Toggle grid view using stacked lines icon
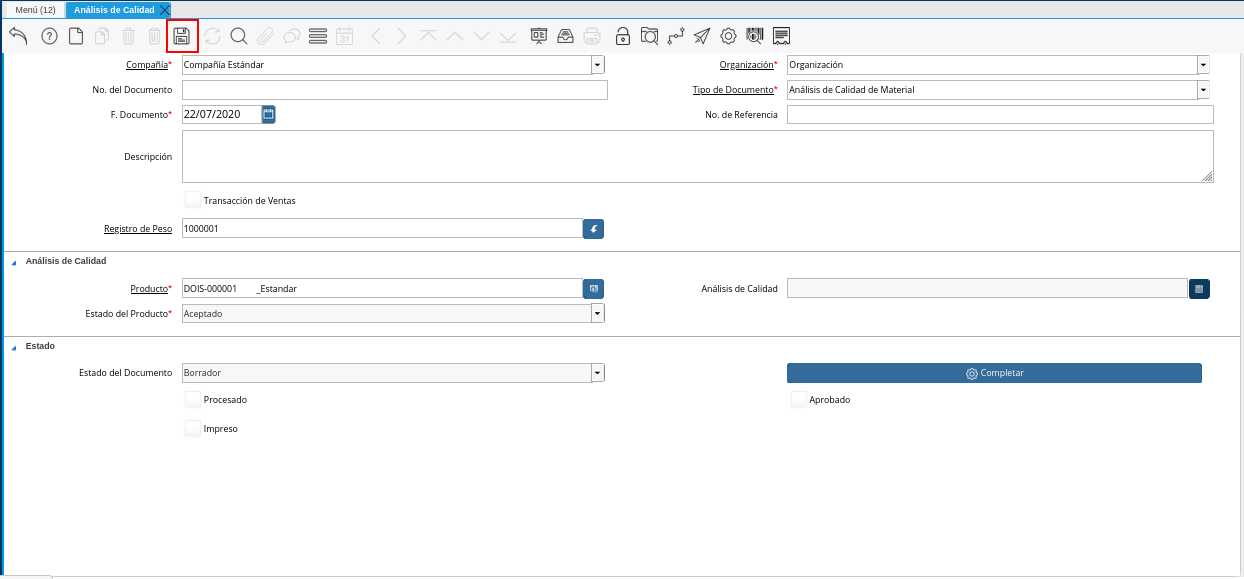 tap(319, 36)
